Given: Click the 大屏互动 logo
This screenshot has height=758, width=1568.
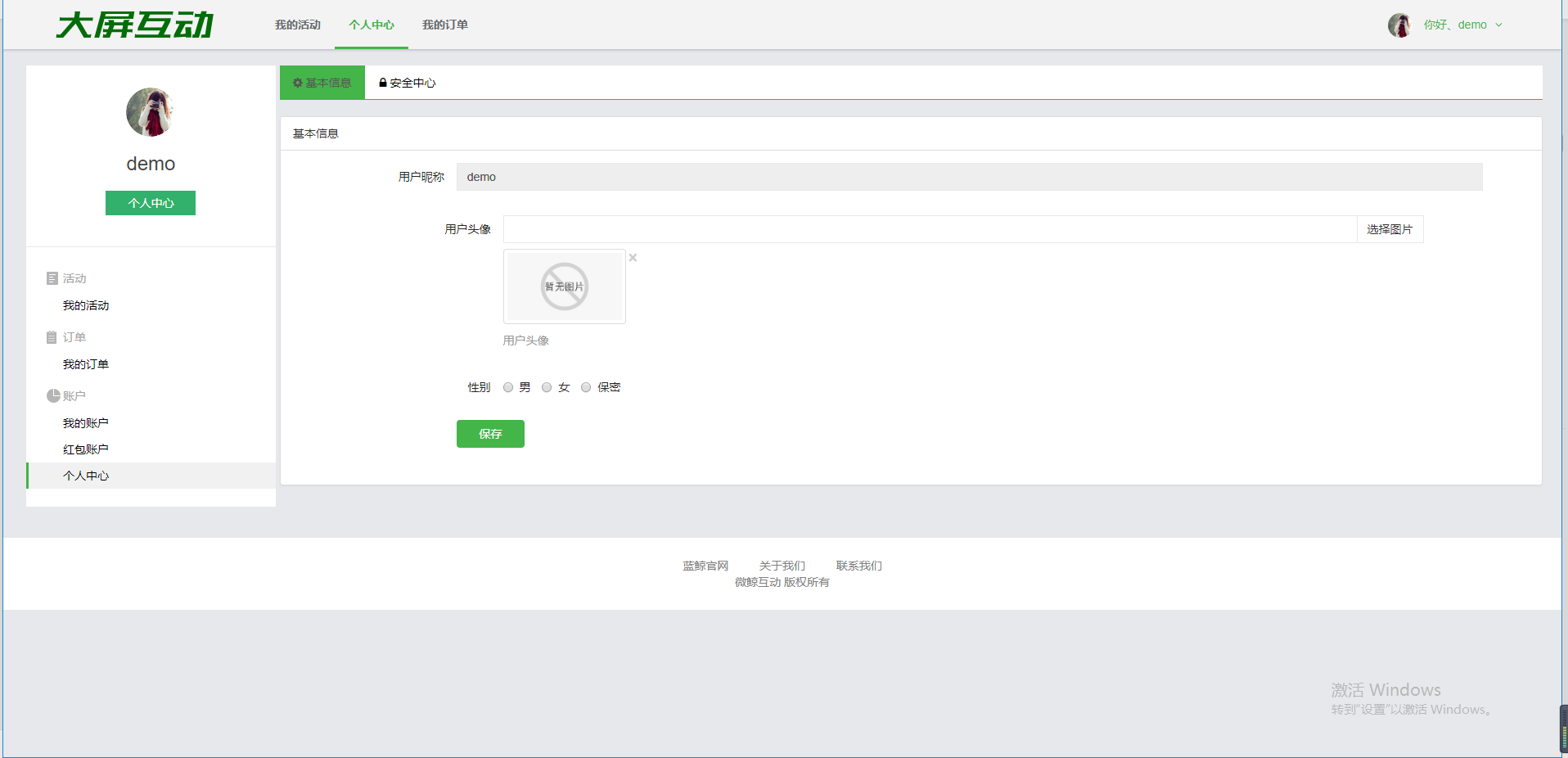Looking at the screenshot, I should (135, 25).
